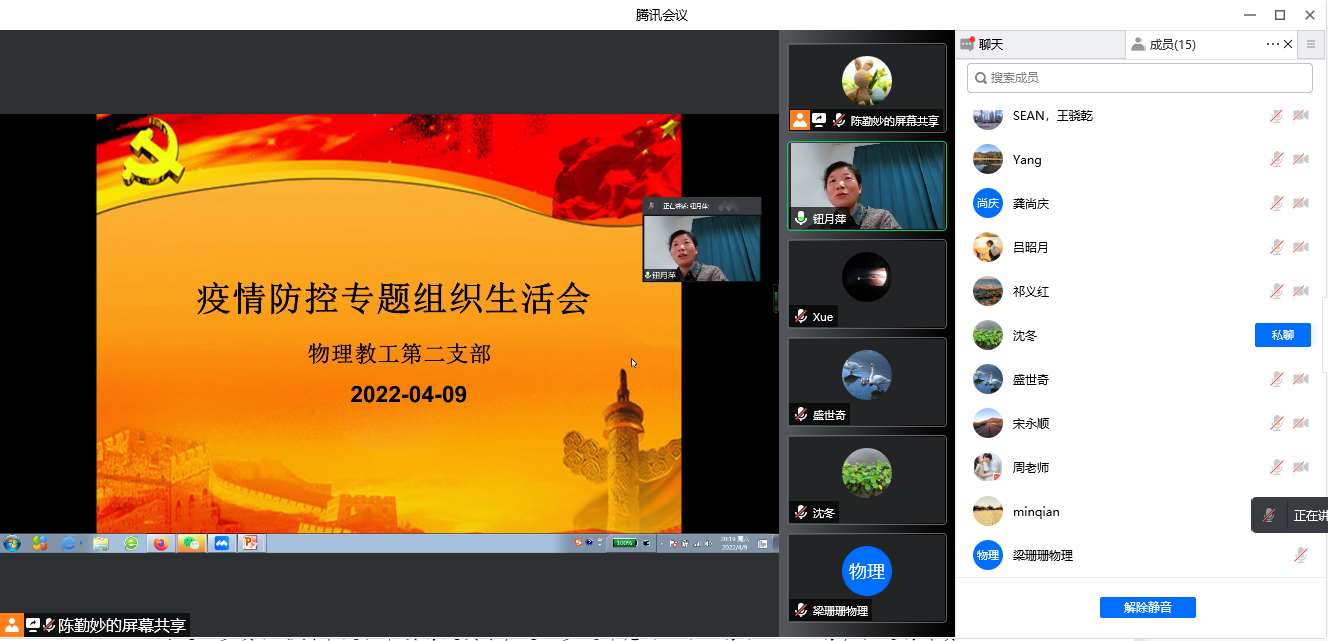This screenshot has height=641, width=1328.
Task: Open the three-dots menu on members panel
Action: pos(1272,44)
